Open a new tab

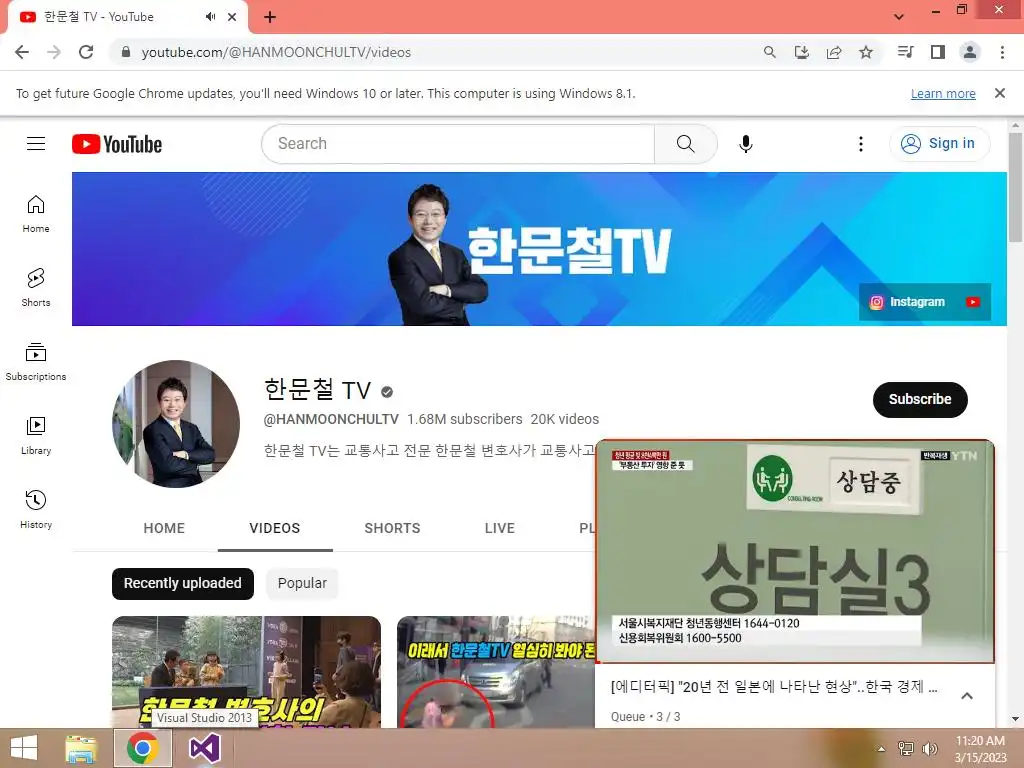pos(270,17)
